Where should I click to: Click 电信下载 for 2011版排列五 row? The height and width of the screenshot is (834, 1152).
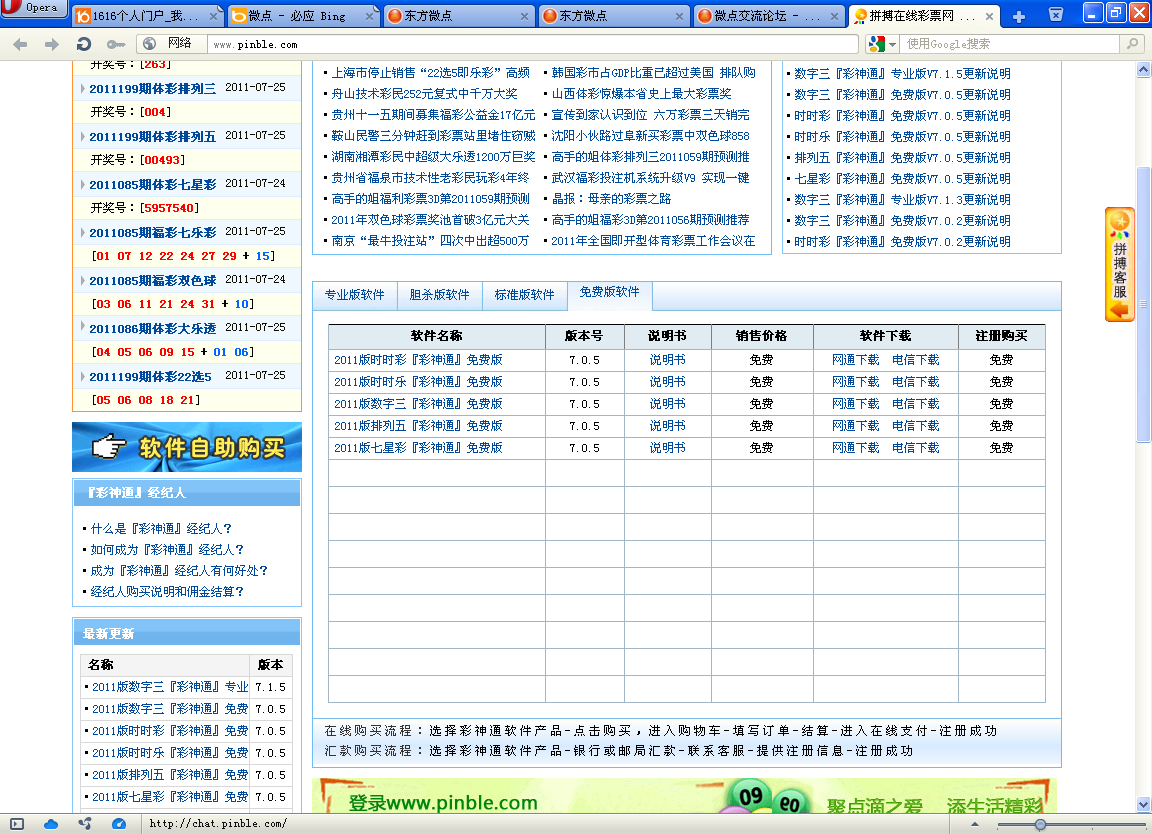pos(915,426)
